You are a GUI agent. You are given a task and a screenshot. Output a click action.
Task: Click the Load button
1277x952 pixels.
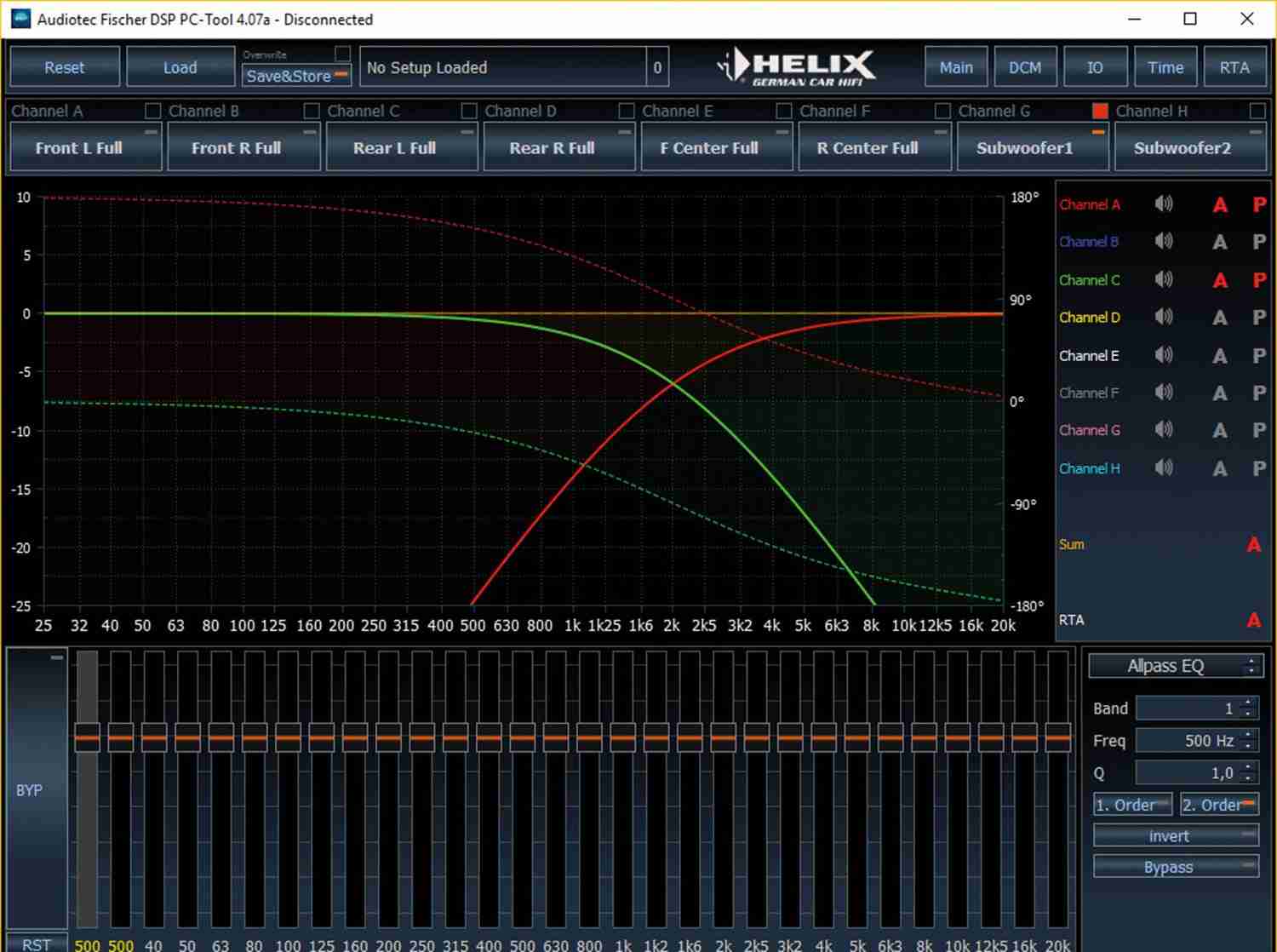point(180,67)
